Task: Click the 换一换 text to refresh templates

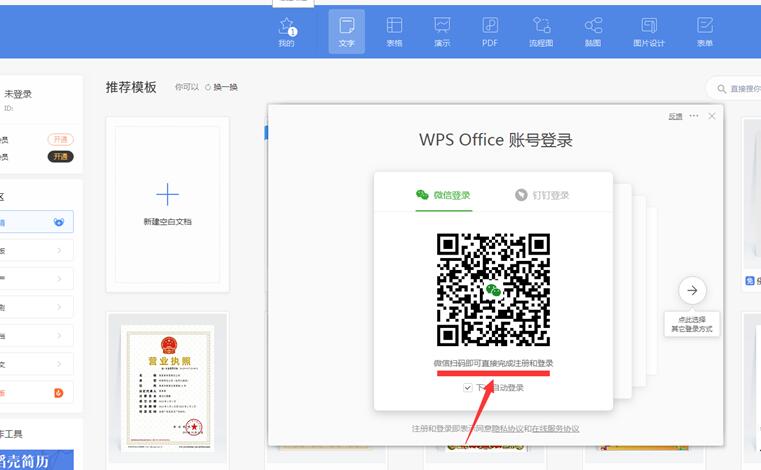Action: click(x=226, y=87)
